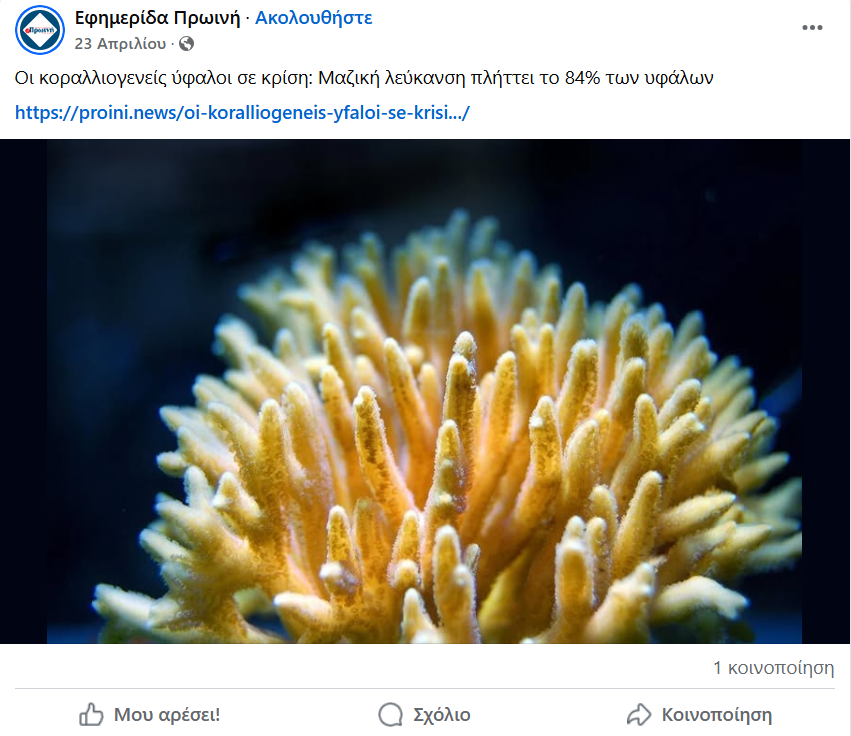
Task: Open the coral photo attachment
Action: tap(424, 391)
